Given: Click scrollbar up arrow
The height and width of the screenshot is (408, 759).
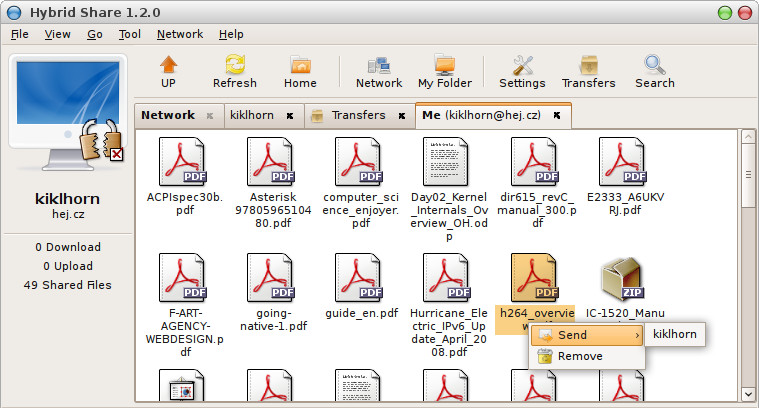Looking at the screenshot, I should (x=748, y=136).
